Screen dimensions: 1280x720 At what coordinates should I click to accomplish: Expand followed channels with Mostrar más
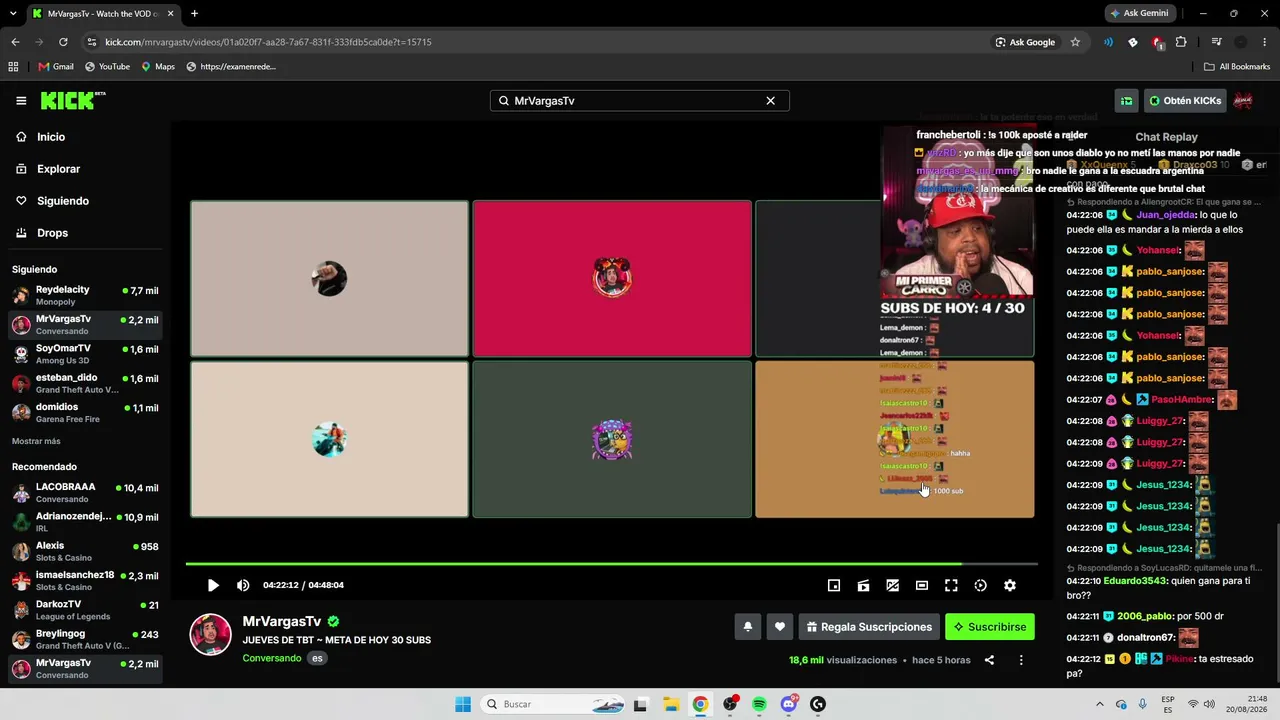36,441
